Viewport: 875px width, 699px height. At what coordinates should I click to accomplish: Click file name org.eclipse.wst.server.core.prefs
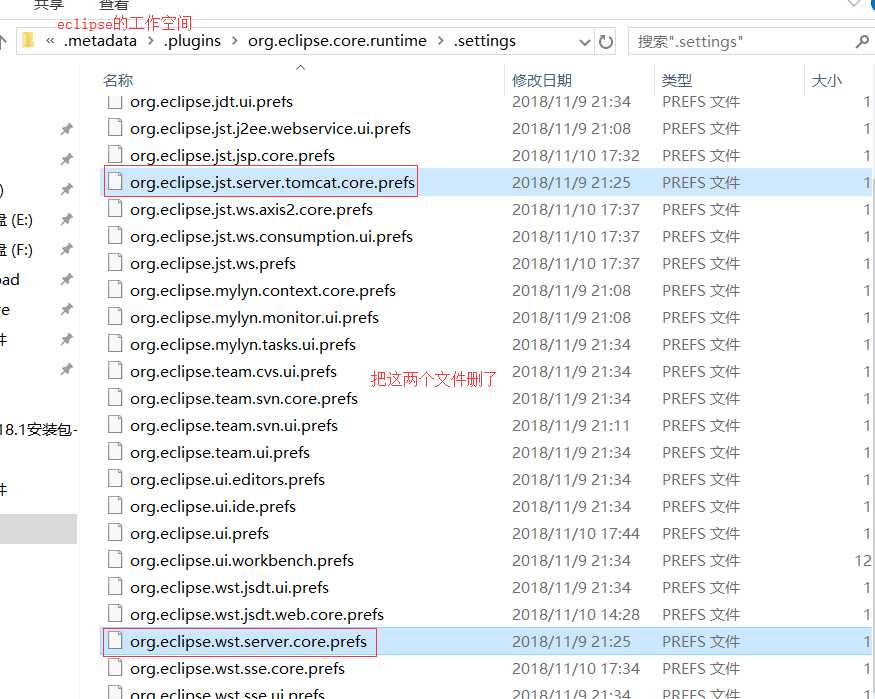(248, 642)
